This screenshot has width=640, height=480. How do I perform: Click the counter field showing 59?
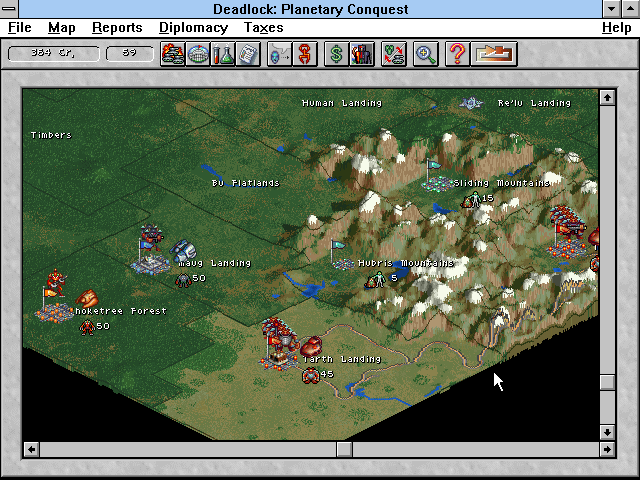129,53
